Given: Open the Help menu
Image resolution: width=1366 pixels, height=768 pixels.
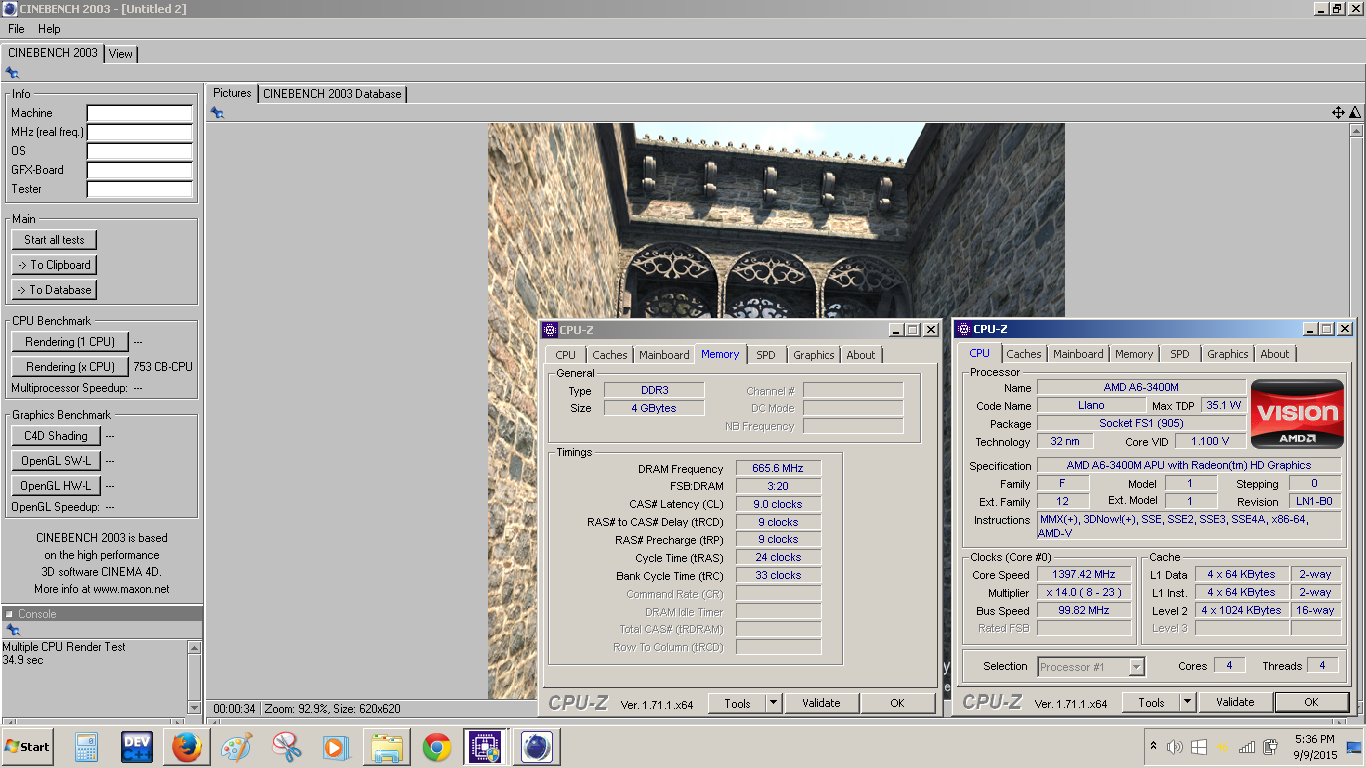Looking at the screenshot, I should (49, 29).
